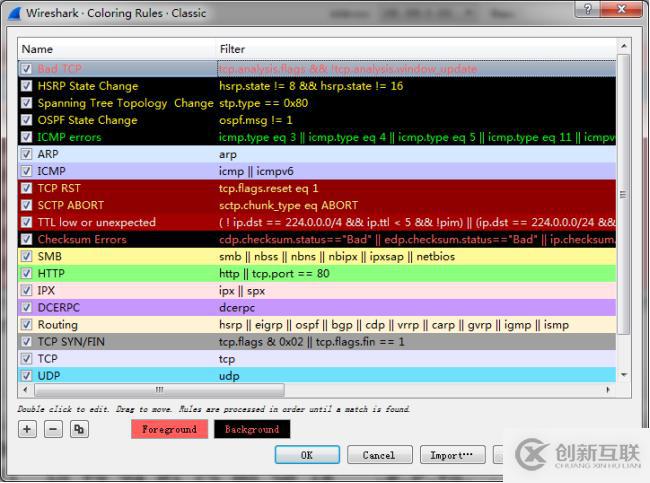Select the DCERPC rule name
The height and width of the screenshot is (483, 650).
pos(58,308)
